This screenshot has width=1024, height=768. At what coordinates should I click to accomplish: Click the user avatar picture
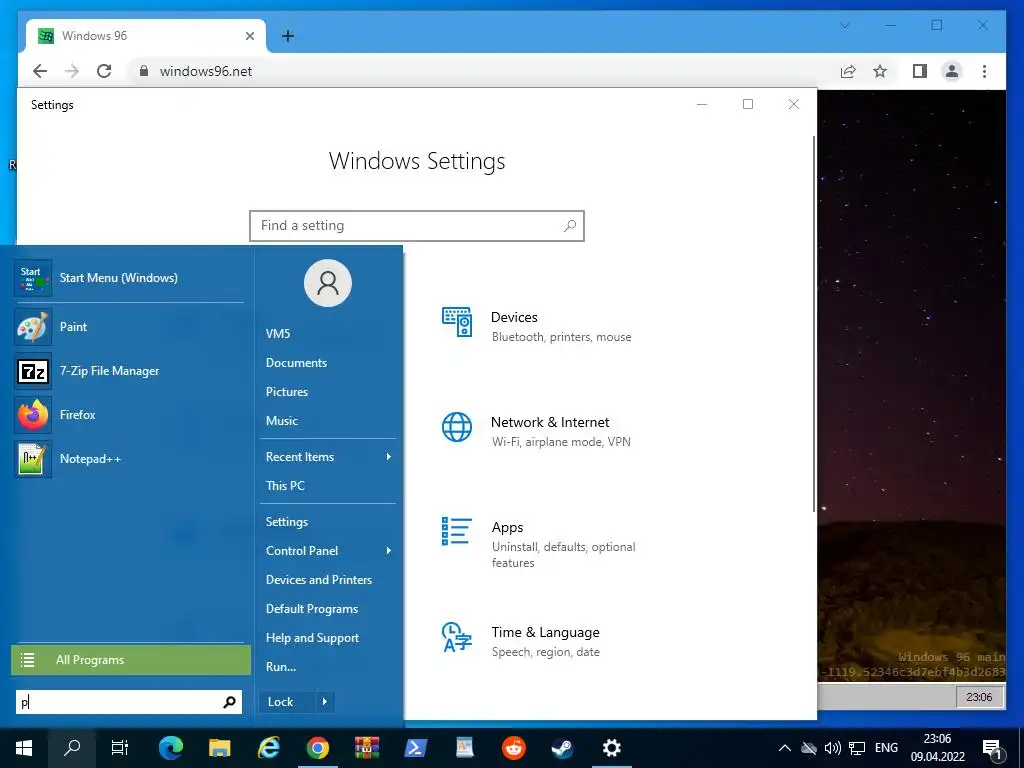point(328,283)
